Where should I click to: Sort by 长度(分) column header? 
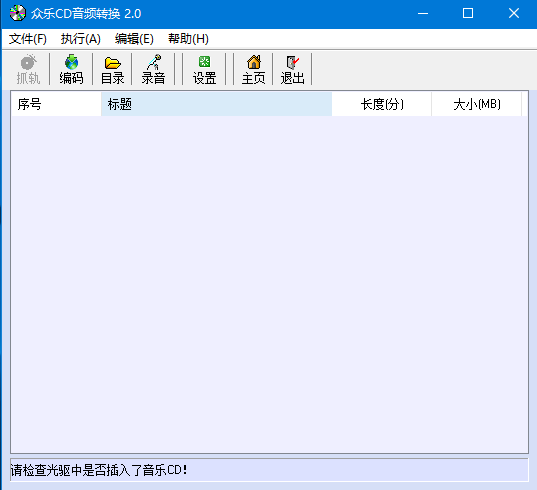(x=382, y=104)
